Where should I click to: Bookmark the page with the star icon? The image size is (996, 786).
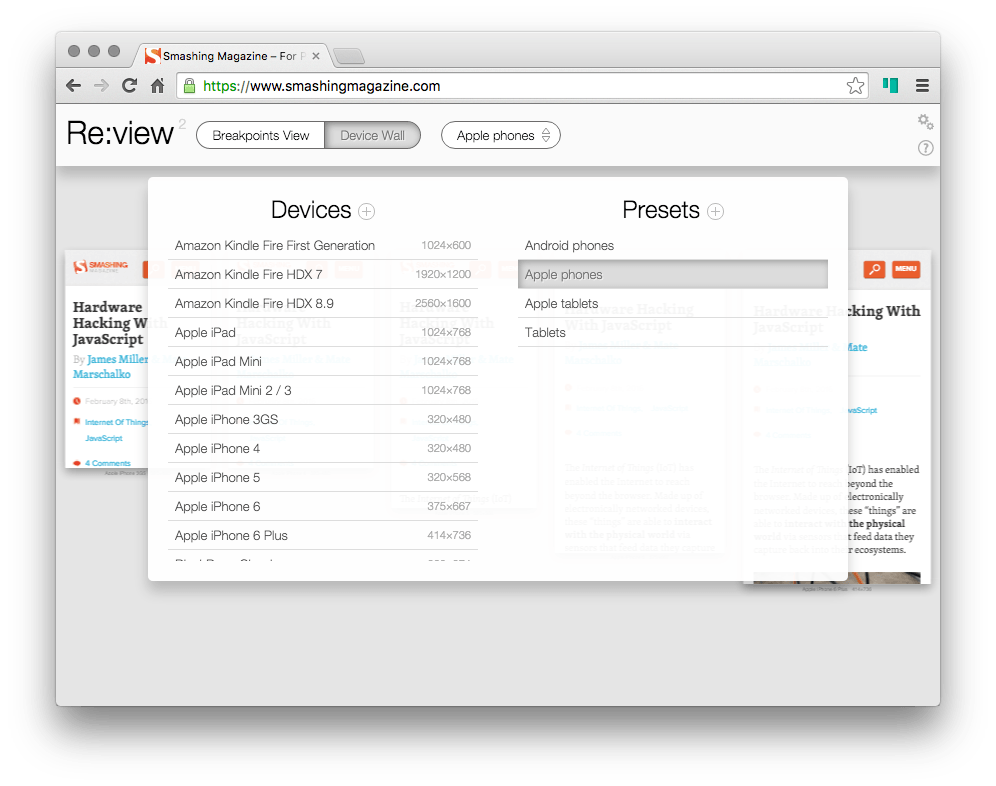(855, 86)
